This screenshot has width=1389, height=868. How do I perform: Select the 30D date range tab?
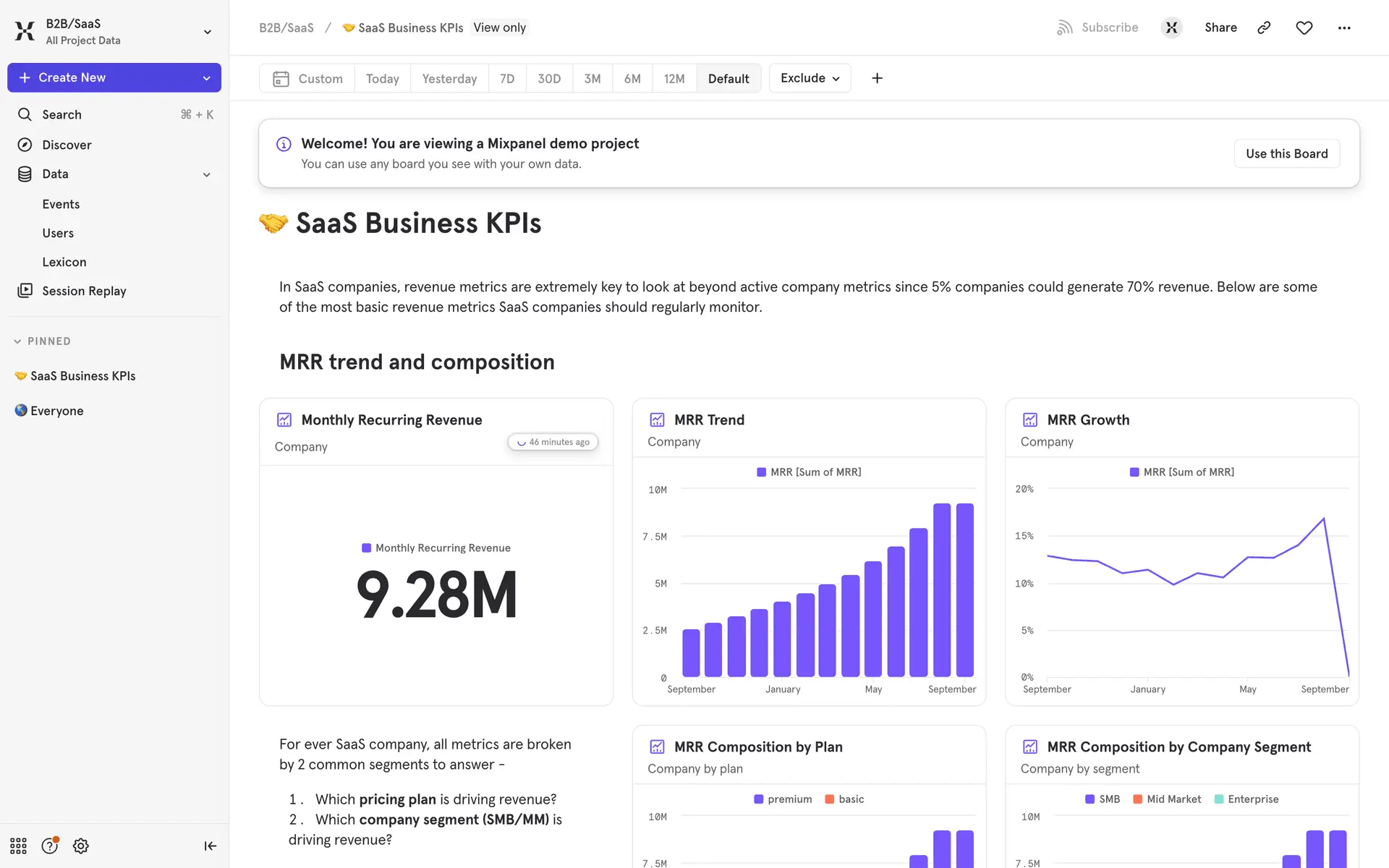pyautogui.click(x=549, y=78)
